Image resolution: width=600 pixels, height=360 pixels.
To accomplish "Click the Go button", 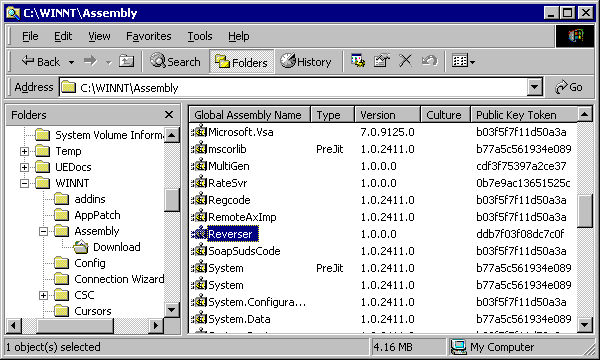I will [x=569, y=88].
